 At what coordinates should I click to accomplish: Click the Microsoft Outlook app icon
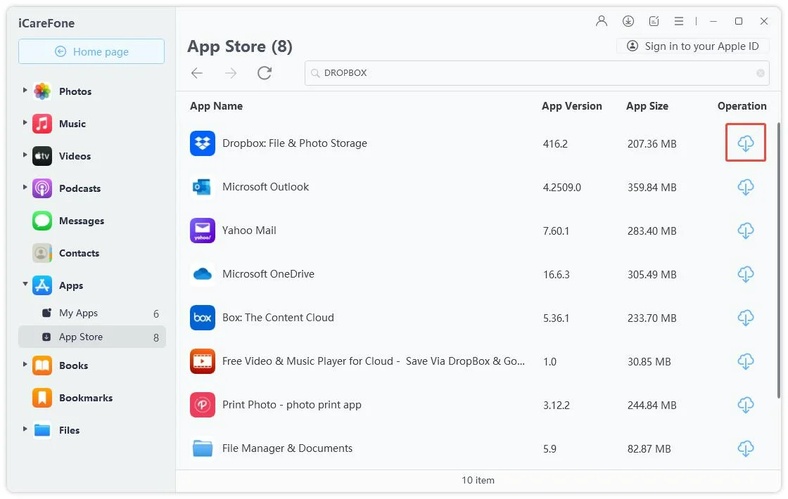coord(203,187)
